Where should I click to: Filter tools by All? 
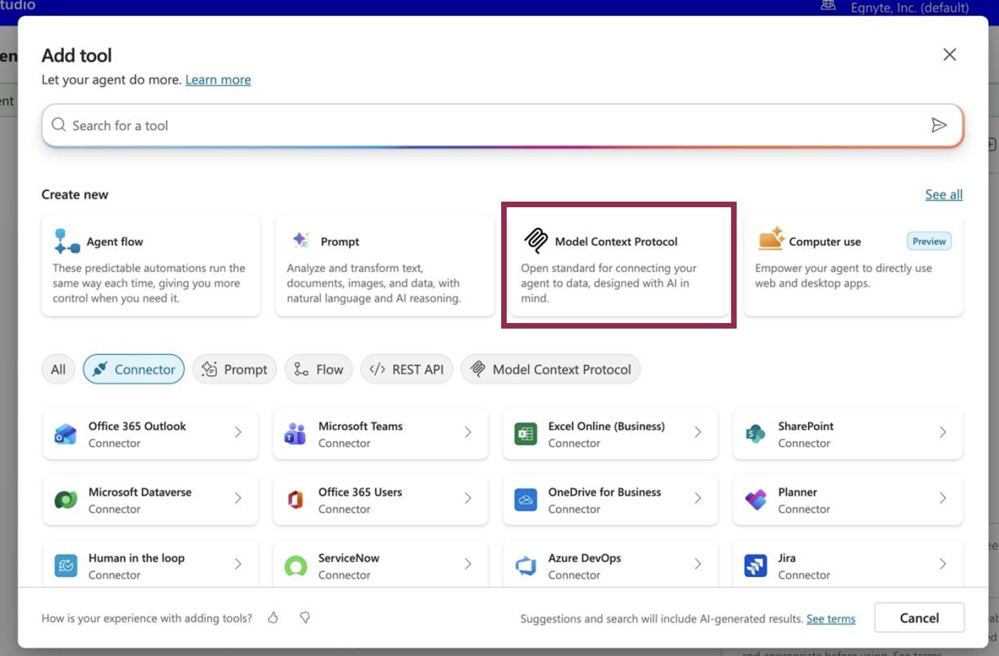coord(58,369)
